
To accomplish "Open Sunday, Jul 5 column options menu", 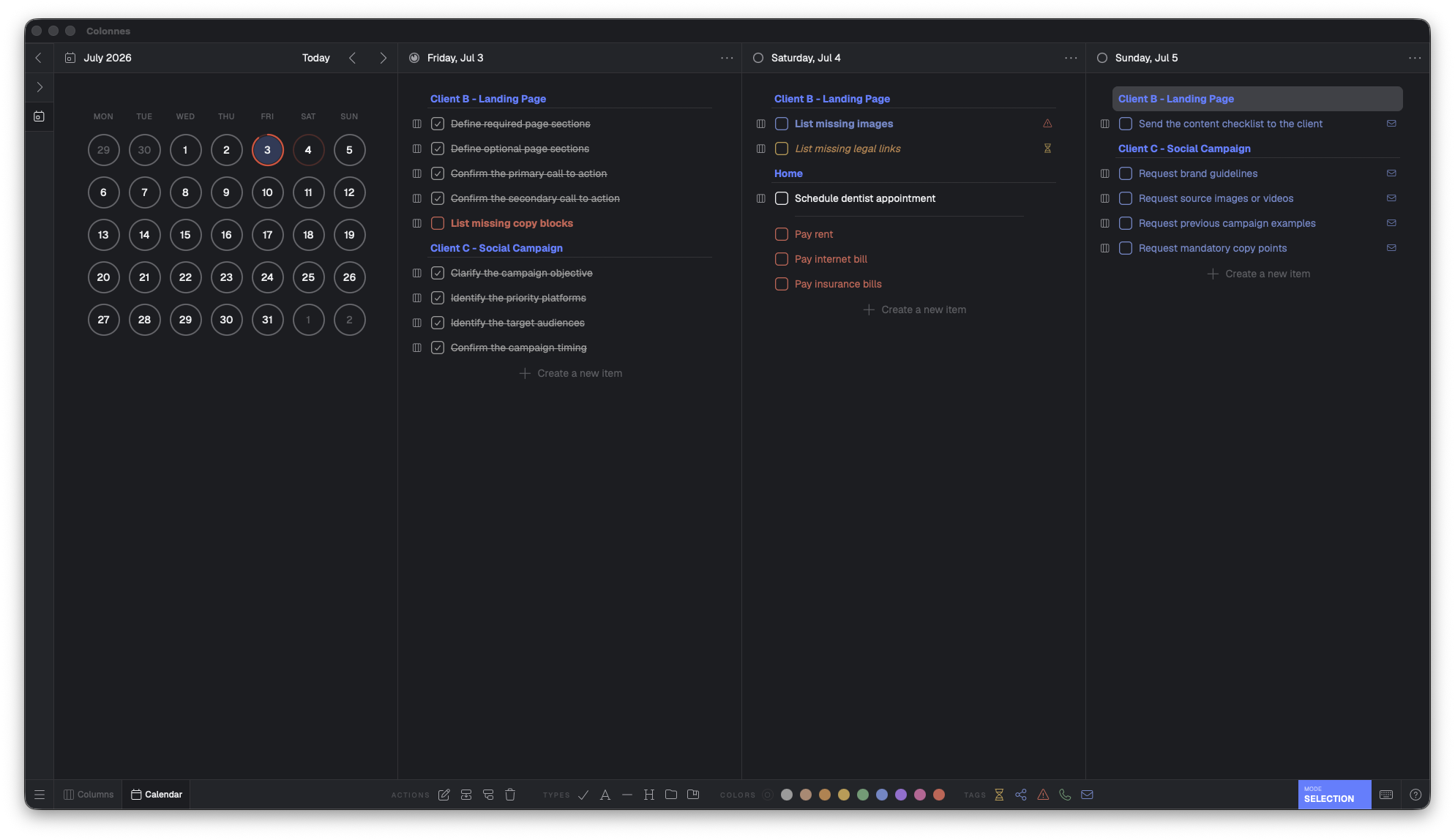I will click(x=1415, y=58).
